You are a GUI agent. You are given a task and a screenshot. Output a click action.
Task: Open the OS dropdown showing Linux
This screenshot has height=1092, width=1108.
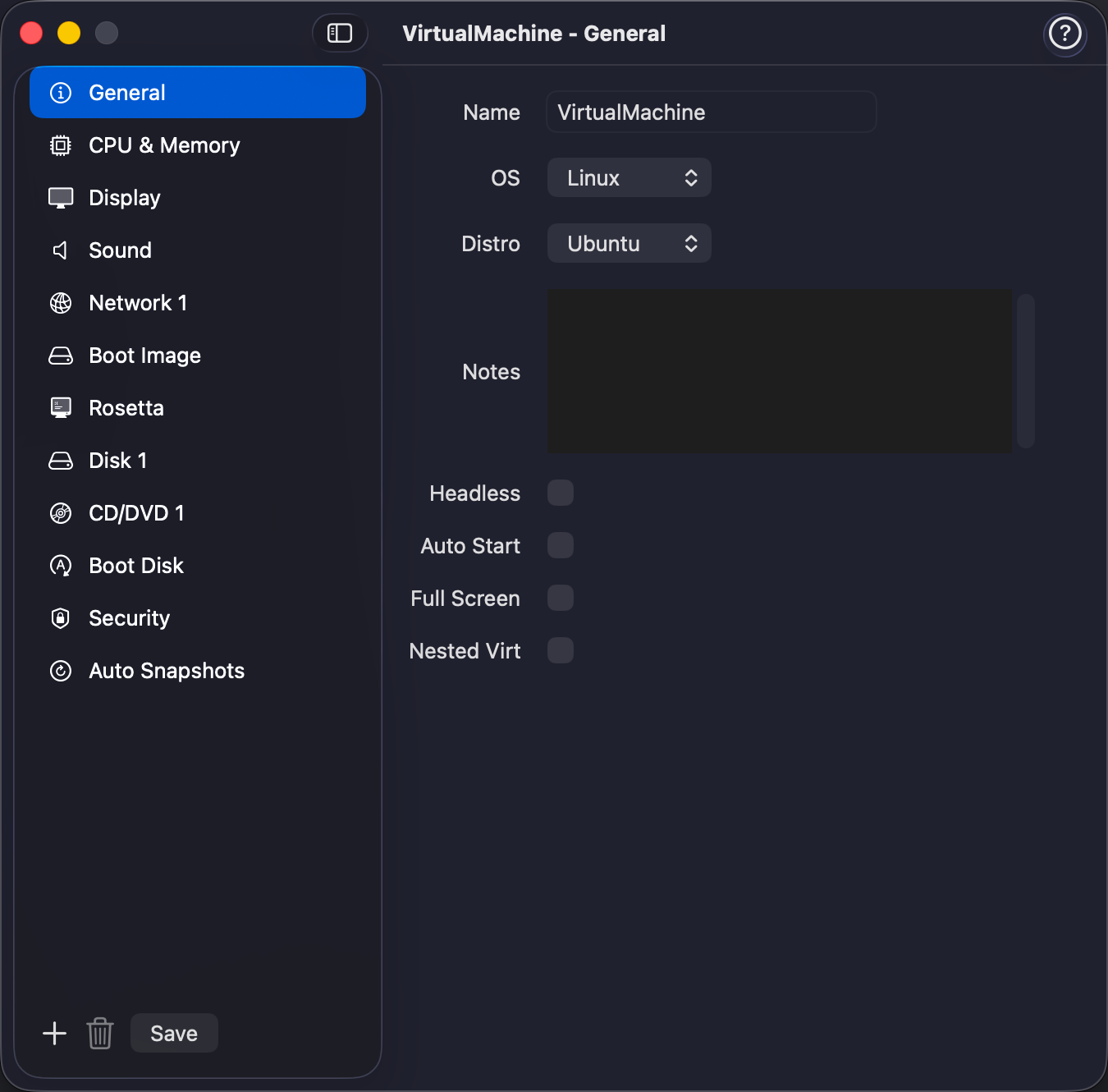tap(629, 178)
